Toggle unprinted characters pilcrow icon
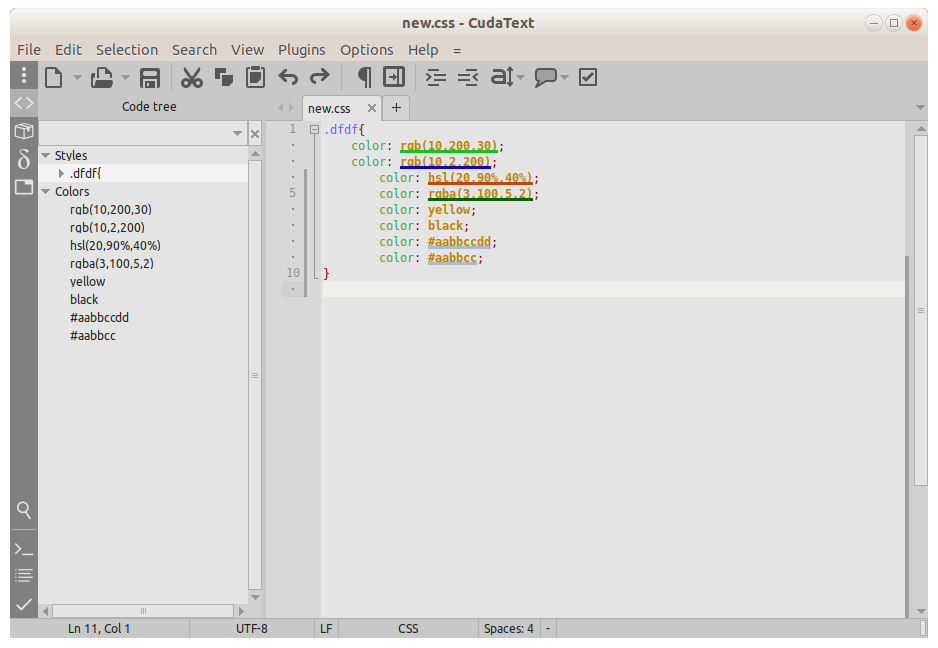938x648 pixels. (364, 77)
